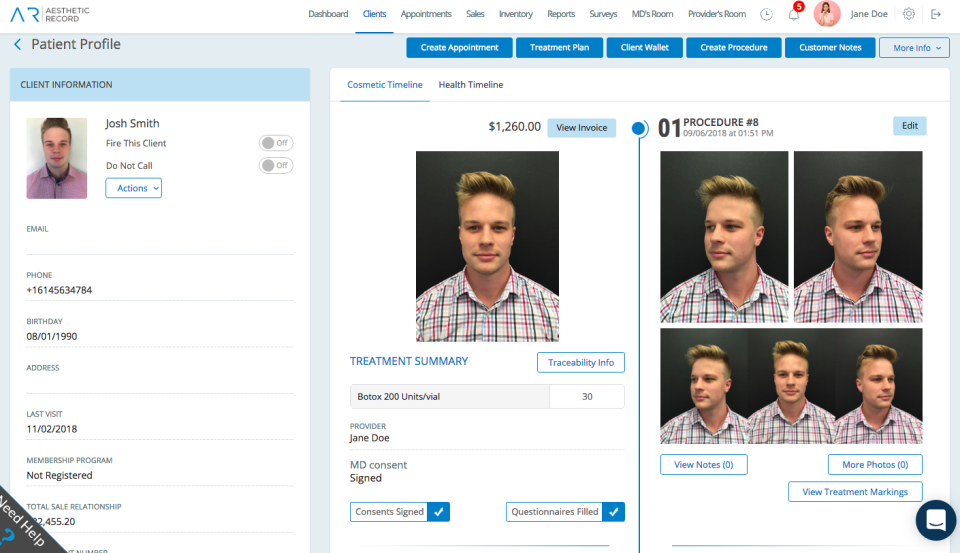Click the Consents Signed checkmark
The image size is (960, 553).
point(439,511)
